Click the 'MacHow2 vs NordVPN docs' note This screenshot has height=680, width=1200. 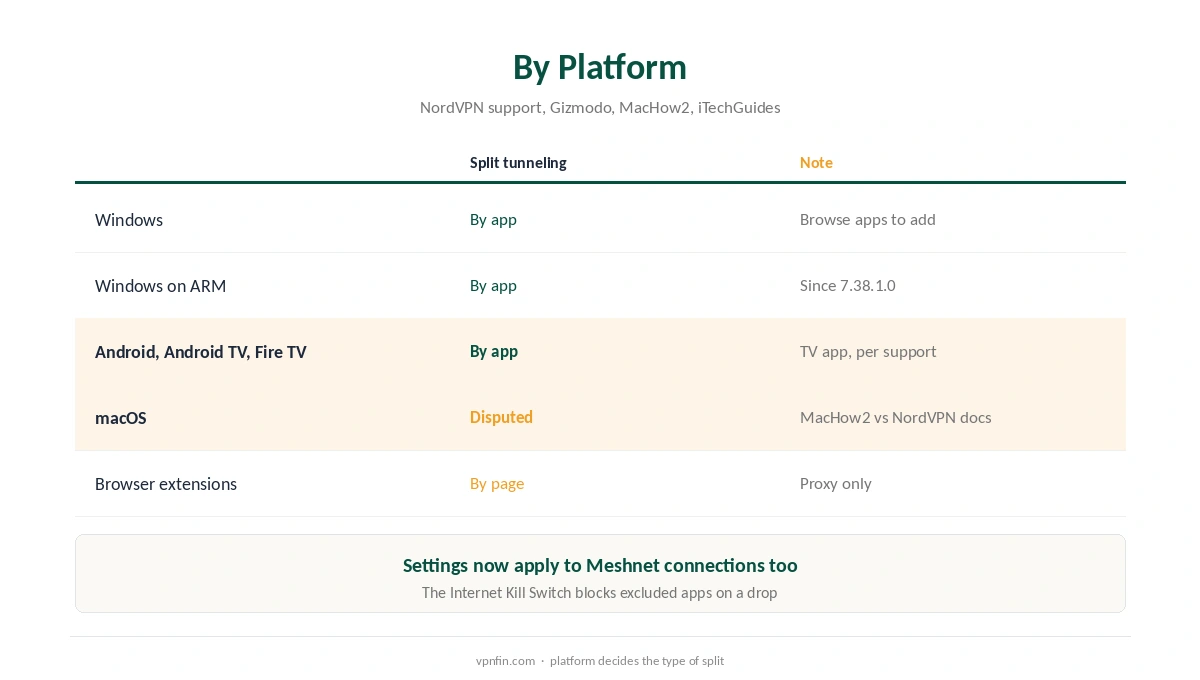pos(896,417)
